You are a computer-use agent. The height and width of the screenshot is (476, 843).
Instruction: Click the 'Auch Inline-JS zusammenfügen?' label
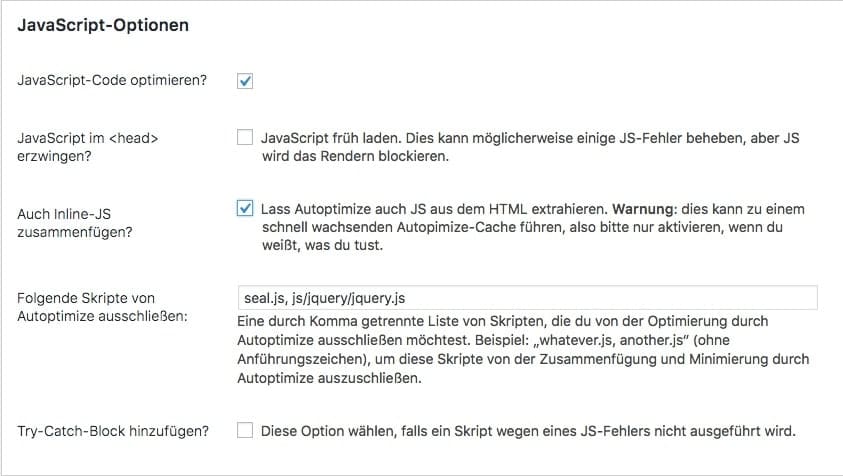[76, 221]
